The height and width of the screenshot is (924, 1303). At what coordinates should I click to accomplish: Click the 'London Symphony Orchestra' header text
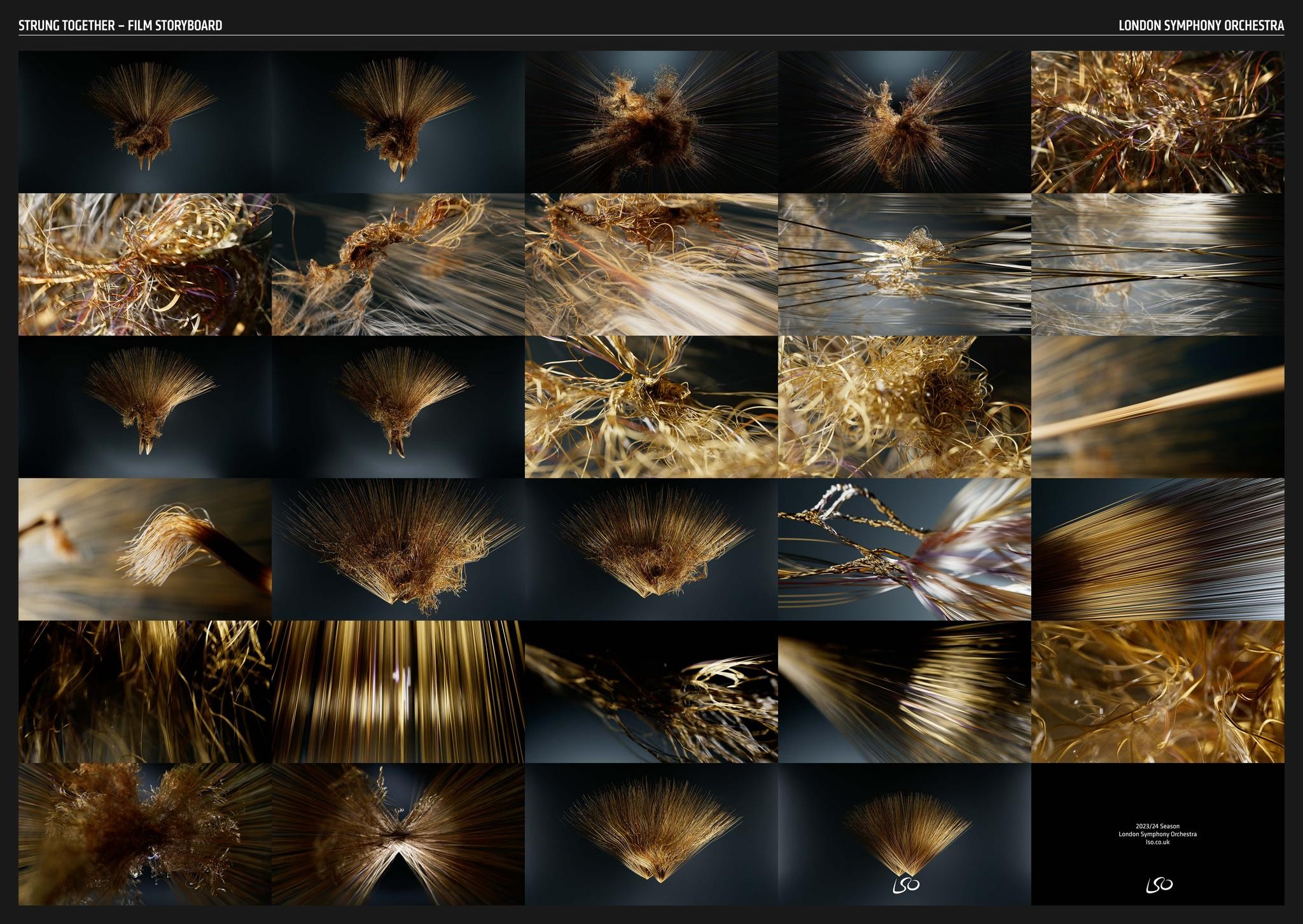point(1201,25)
